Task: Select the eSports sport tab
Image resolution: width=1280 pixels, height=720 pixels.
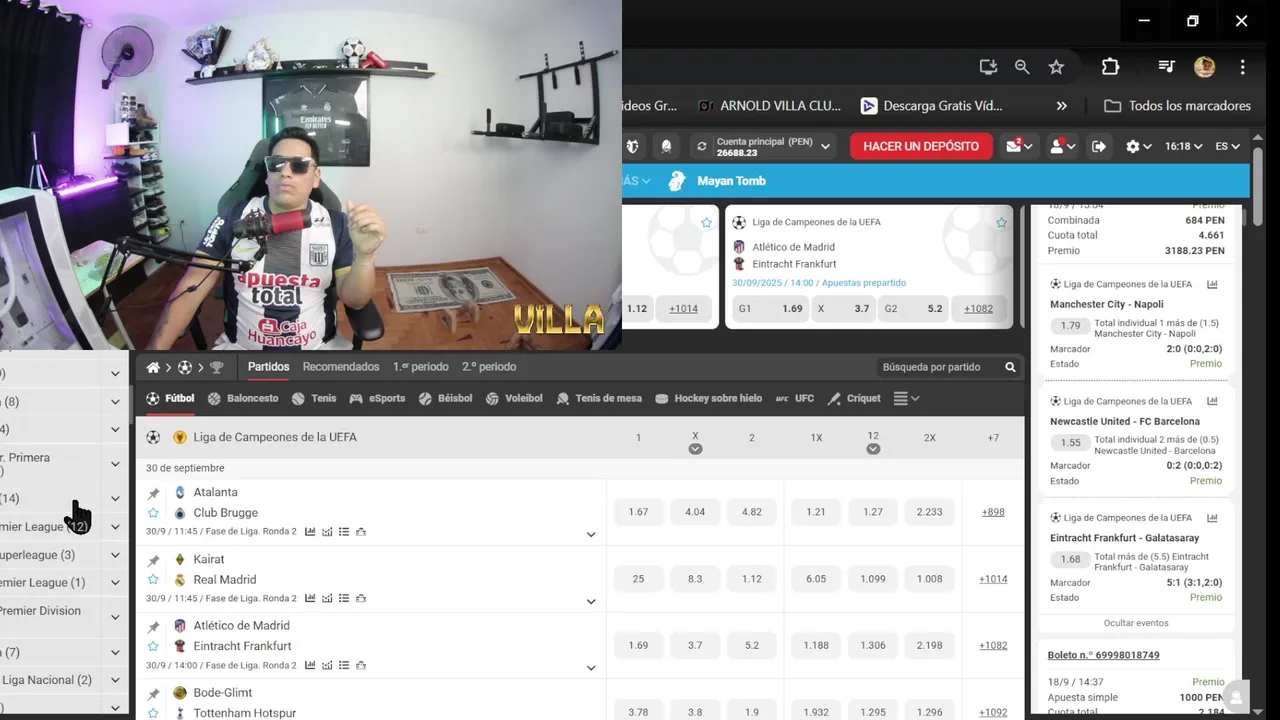Action: 377,398
